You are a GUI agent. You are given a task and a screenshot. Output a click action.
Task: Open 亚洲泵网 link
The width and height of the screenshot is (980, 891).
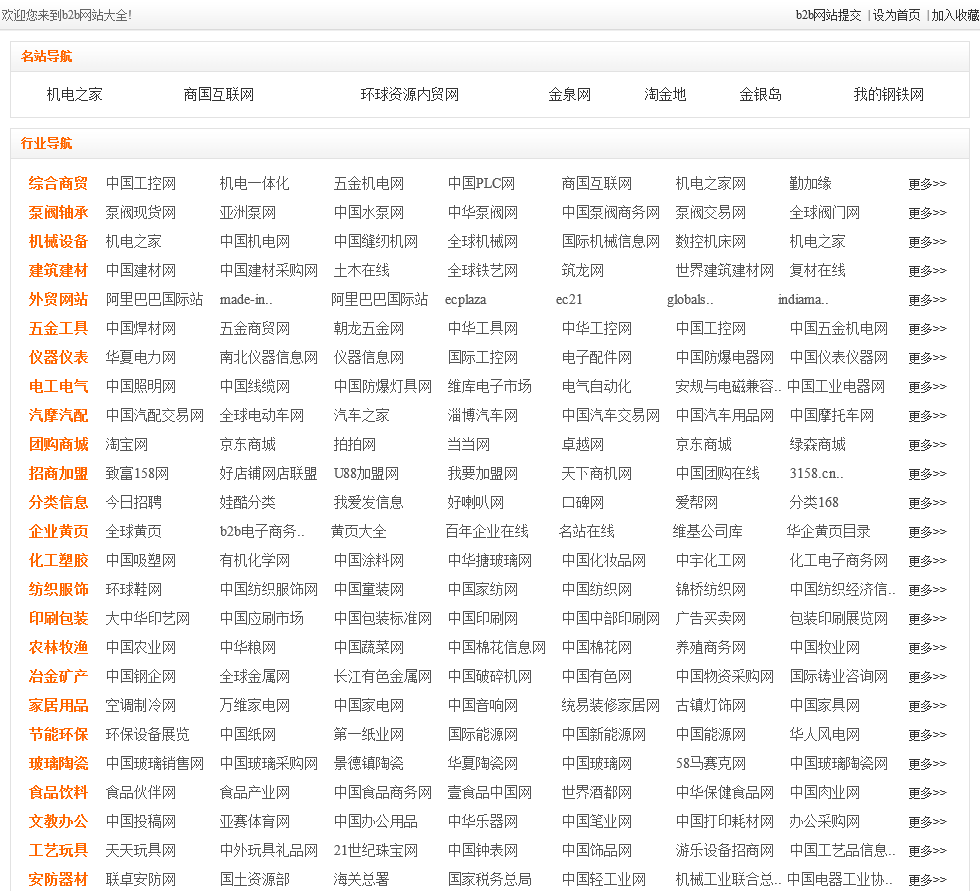tap(248, 212)
